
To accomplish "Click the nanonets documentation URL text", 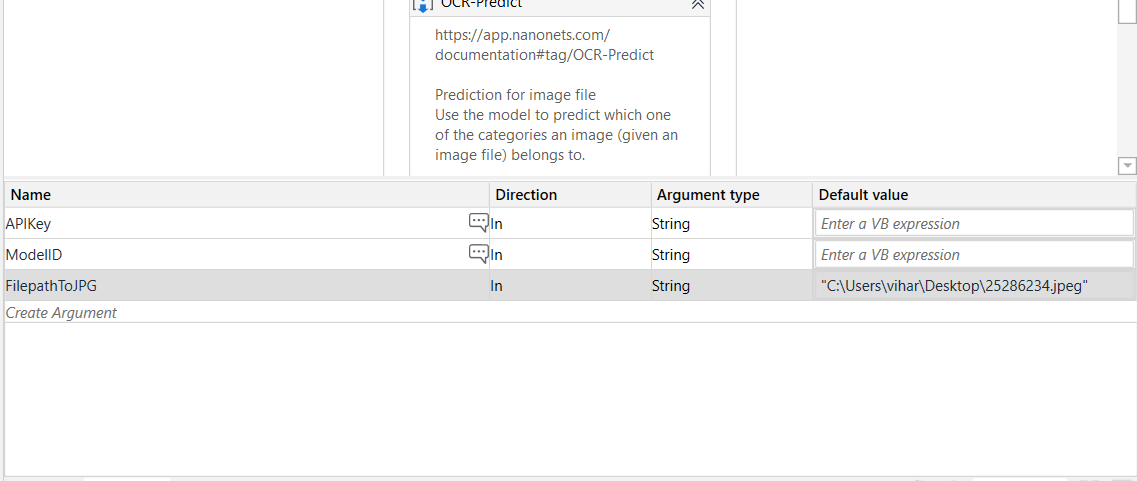I will (x=544, y=45).
